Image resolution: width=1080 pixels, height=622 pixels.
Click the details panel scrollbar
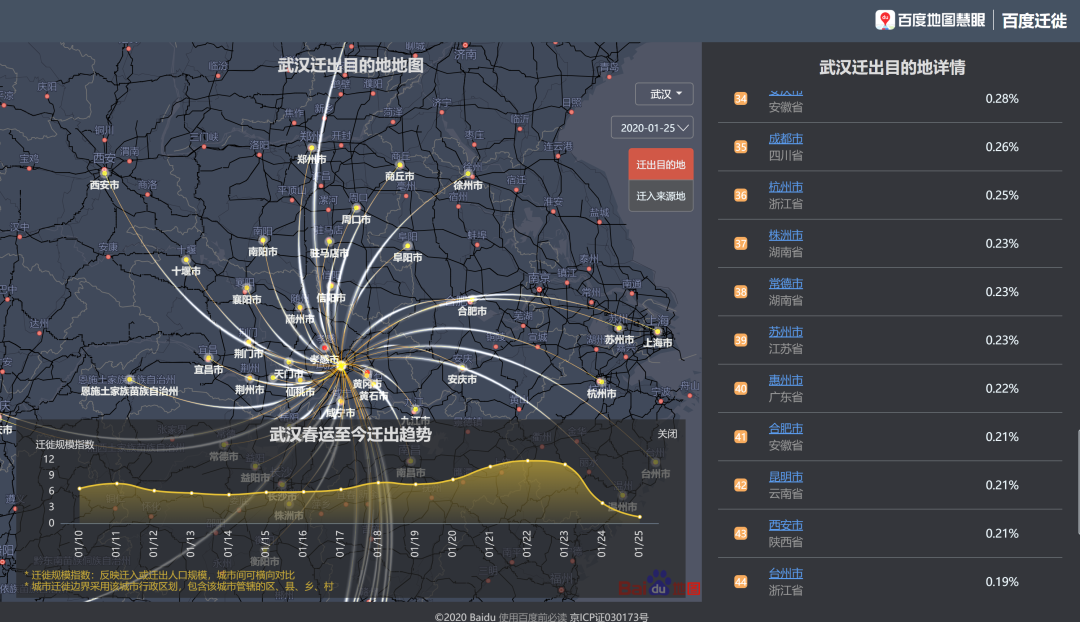point(1078,482)
